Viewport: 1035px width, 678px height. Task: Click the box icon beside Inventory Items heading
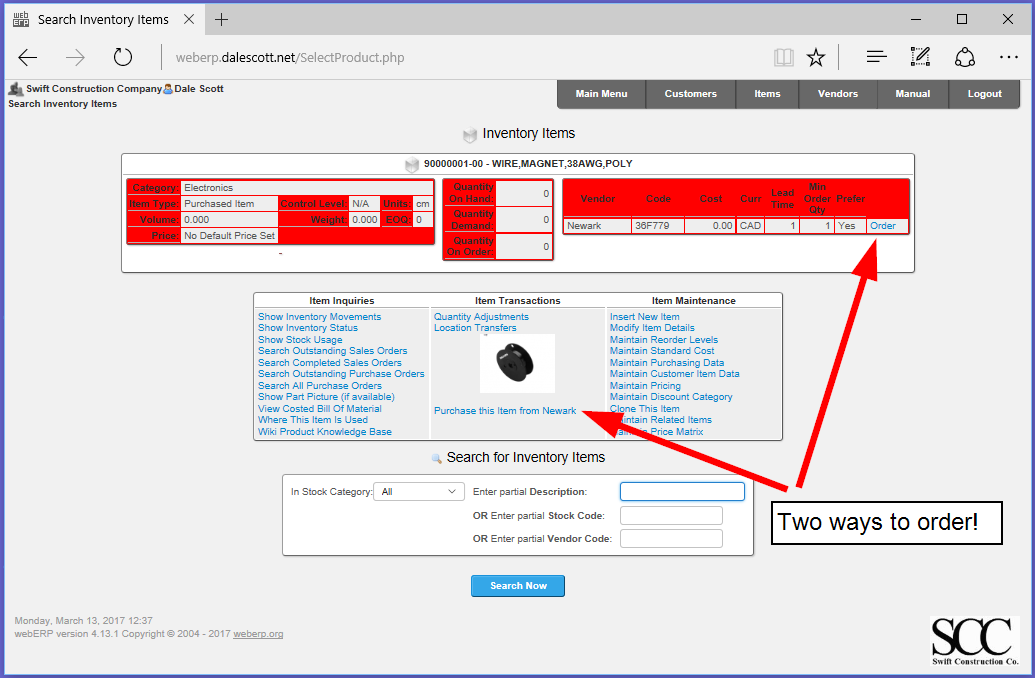click(470, 135)
